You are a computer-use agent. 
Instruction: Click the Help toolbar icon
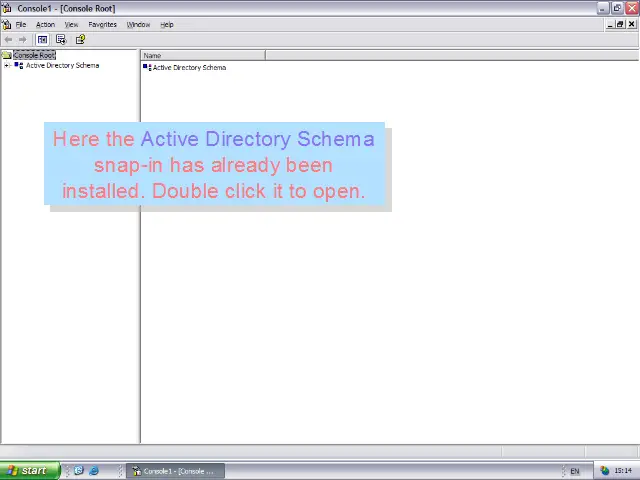click(80, 40)
